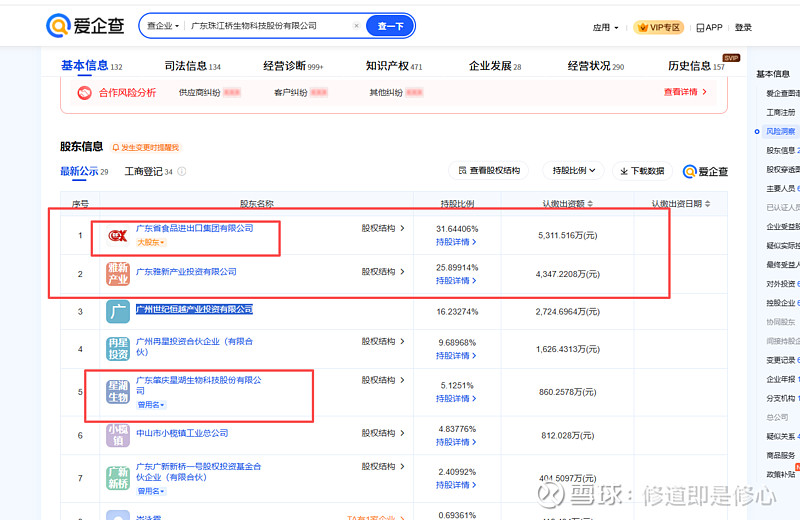Viewport: 800px width, 520px height.
Task: Expand the 应用 menu in the header
Action: point(605,27)
